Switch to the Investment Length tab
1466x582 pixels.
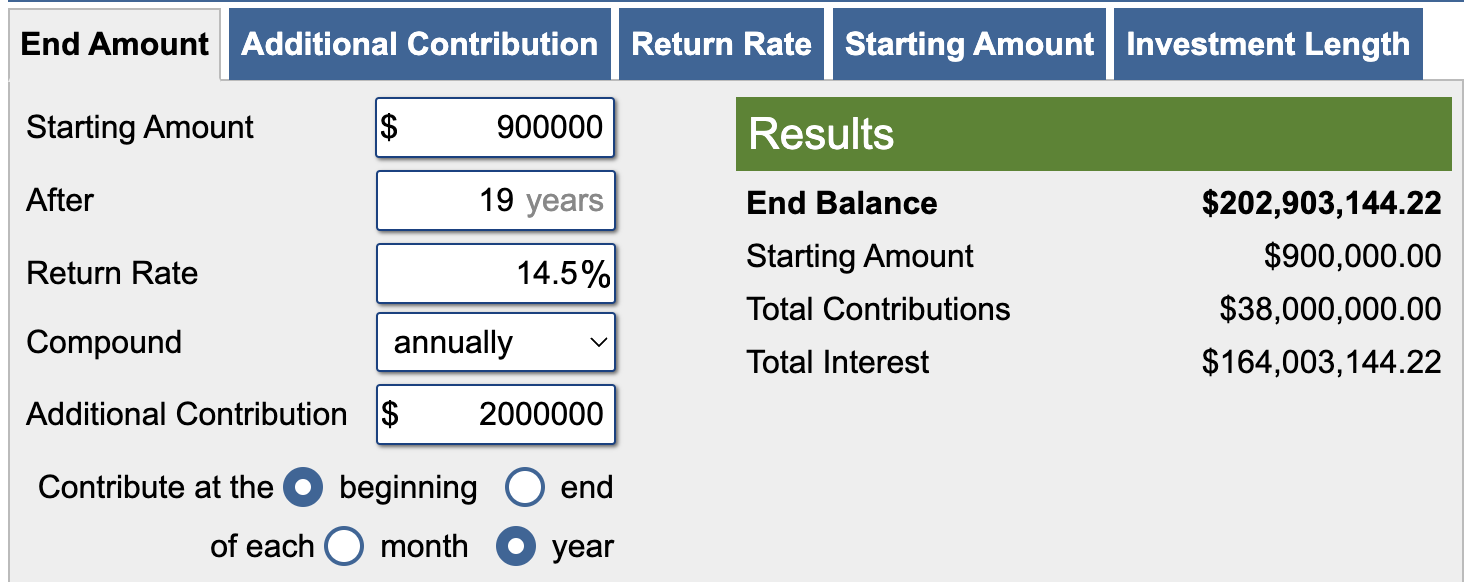coord(1267,43)
